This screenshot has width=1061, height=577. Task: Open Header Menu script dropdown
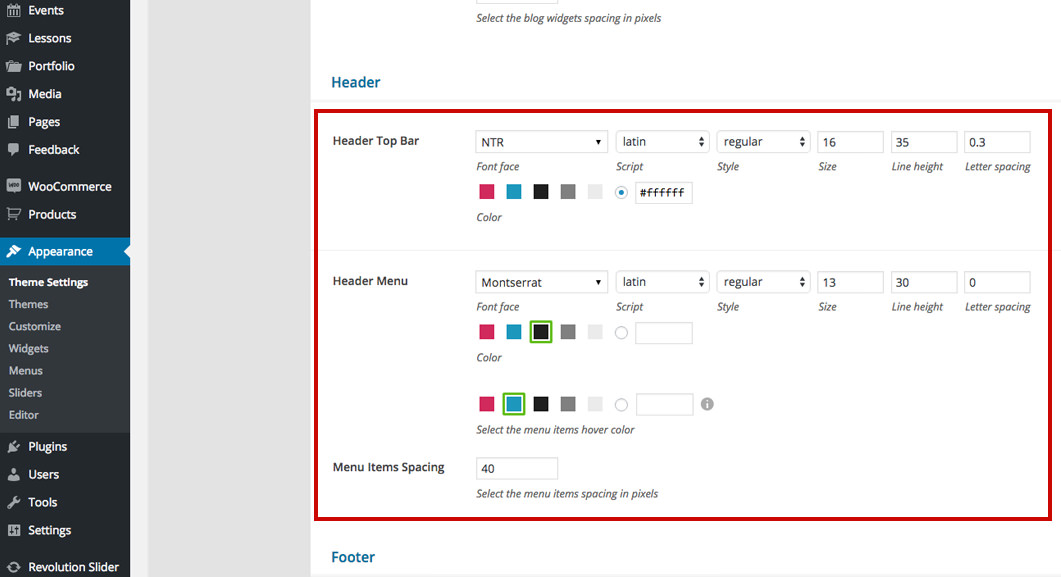tap(662, 281)
